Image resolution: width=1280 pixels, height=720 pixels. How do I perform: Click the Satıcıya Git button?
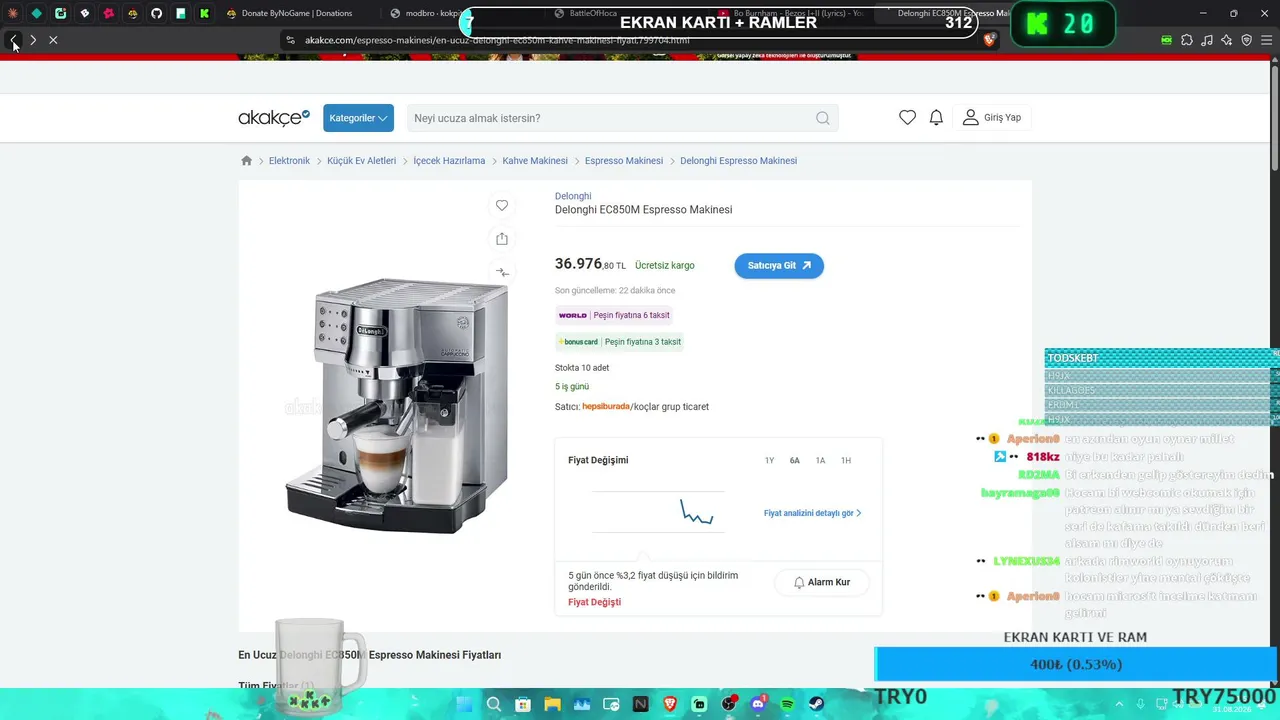pyautogui.click(x=779, y=266)
